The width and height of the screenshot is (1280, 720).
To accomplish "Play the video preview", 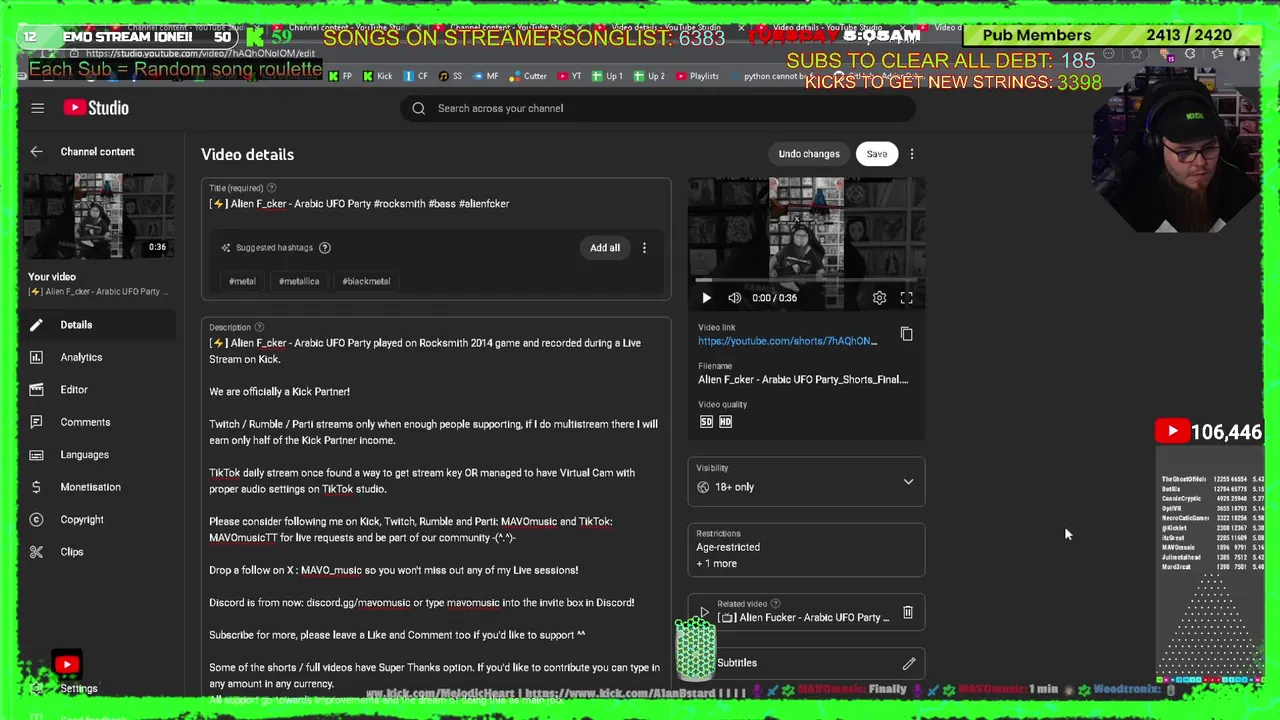I will [706, 298].
